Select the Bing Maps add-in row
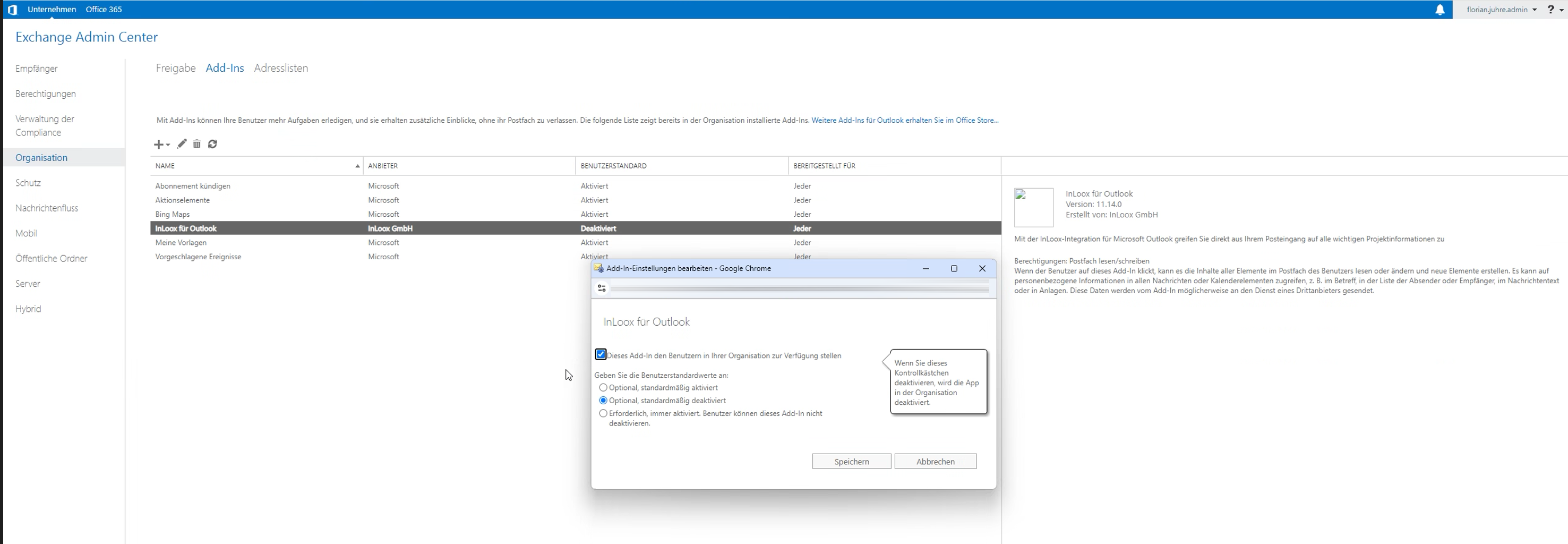 575,215
